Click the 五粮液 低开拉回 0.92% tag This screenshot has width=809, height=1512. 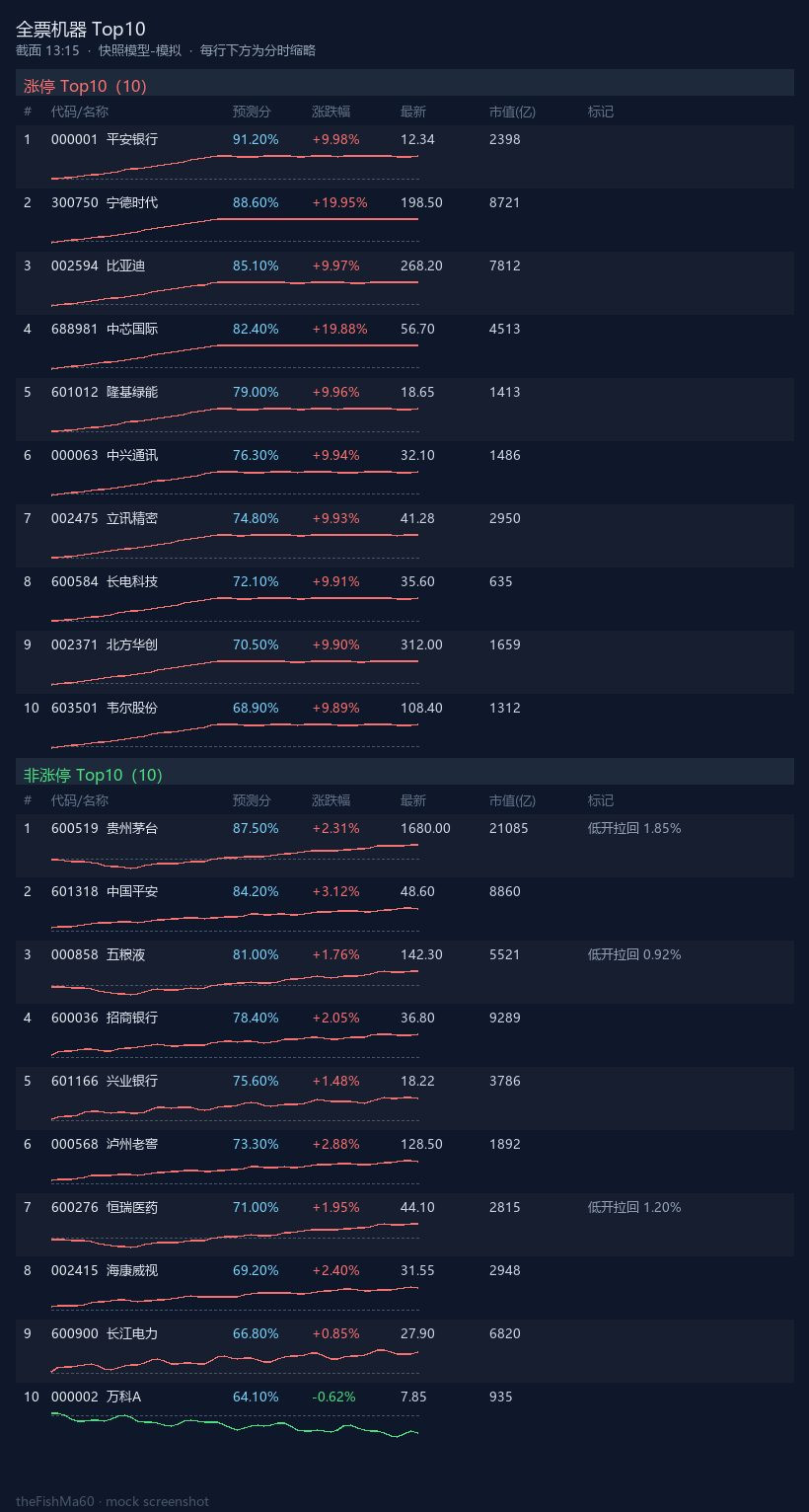pyautogui.click(x=634, y=954)
